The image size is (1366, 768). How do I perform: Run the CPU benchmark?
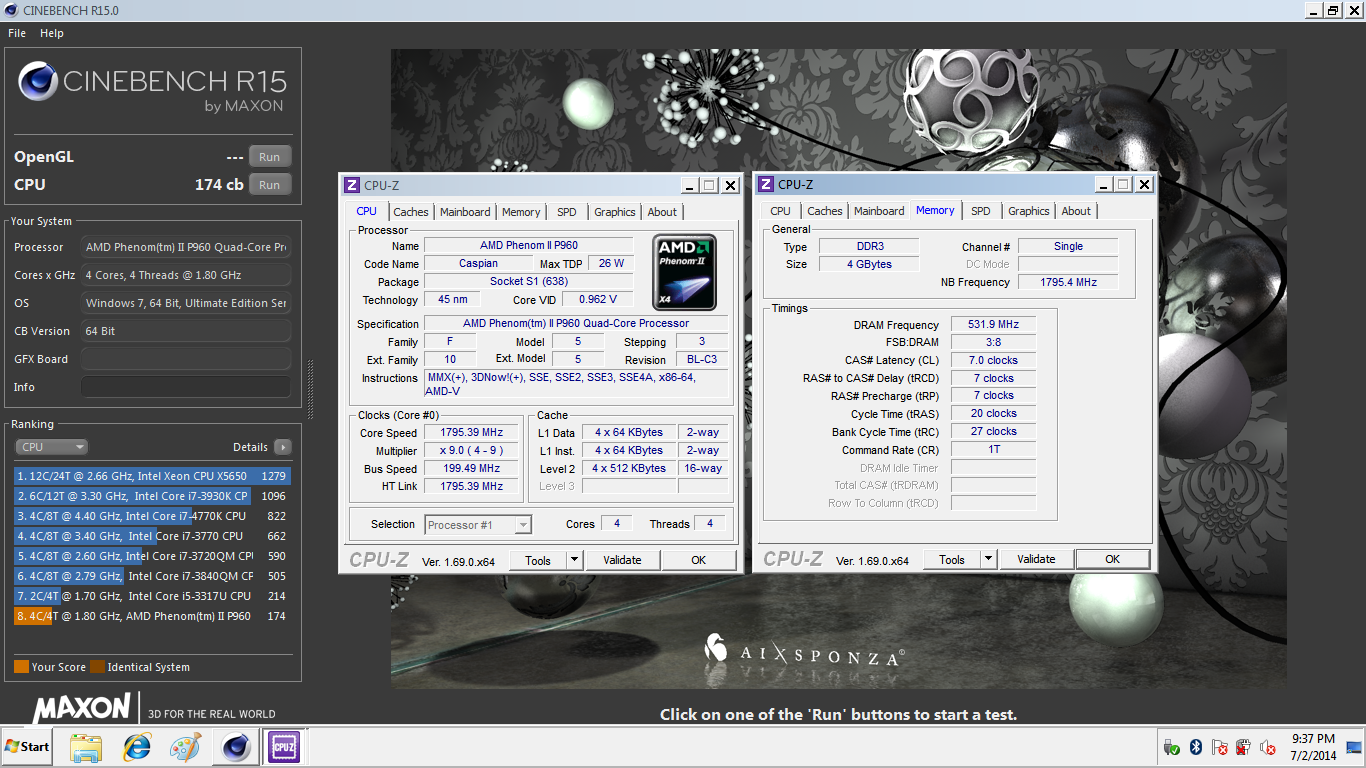tap(270, 185)
